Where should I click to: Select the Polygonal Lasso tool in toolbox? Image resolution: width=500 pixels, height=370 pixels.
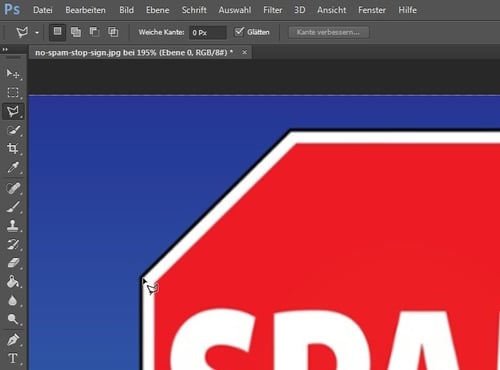pyautogui.click(x=13, y=111)
